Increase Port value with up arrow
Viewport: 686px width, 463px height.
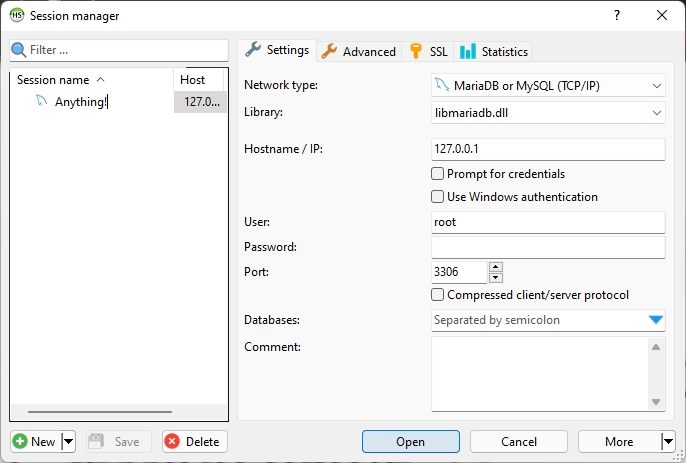pyautogui.click(x=496, y=267)
